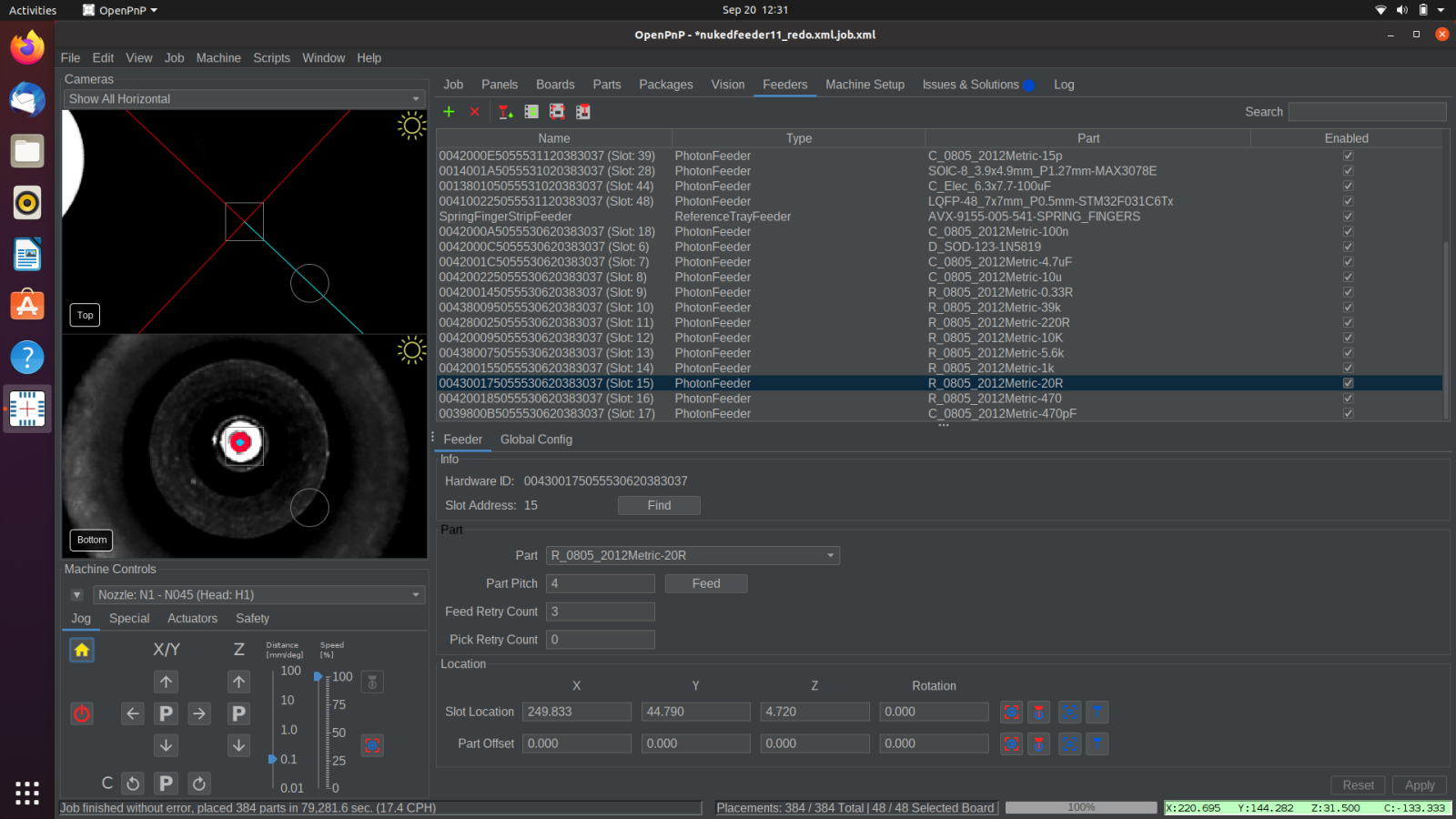
Task: Select the Safety tab in Machine Controls
Action: [252, 618]
